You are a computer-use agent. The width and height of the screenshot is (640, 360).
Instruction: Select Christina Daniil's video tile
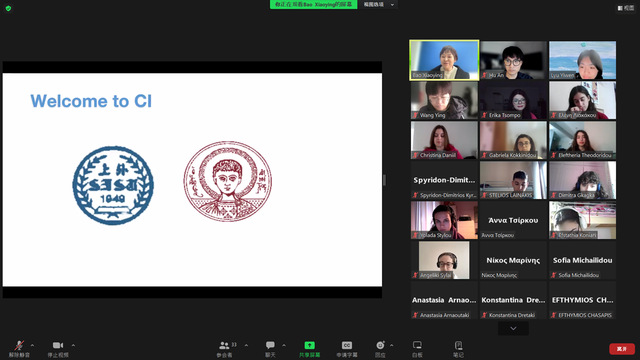pos(444,140)
